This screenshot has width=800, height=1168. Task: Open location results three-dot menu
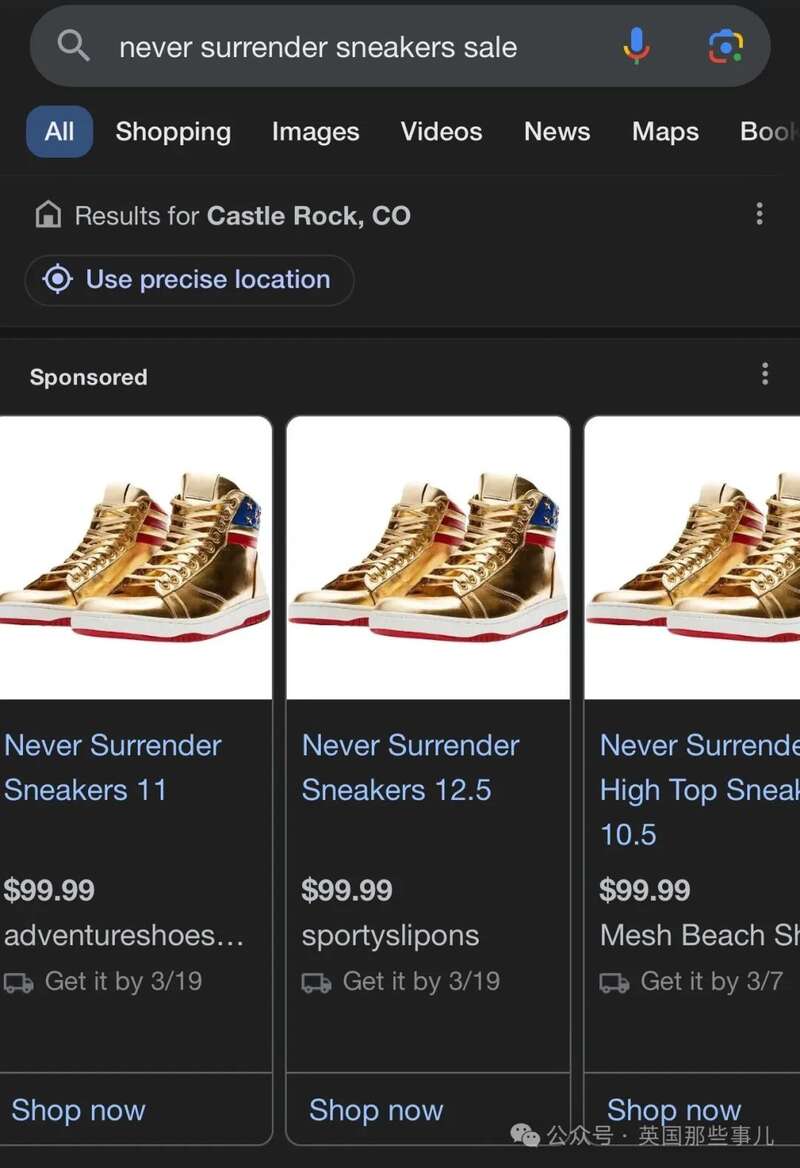[760, 214]
